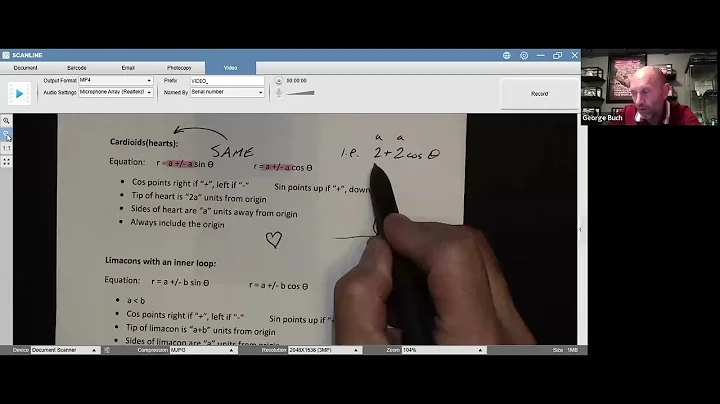Open the Named By Serial number dropdown
This screenshot has width=720, height=404.
(x=227, y=92)
